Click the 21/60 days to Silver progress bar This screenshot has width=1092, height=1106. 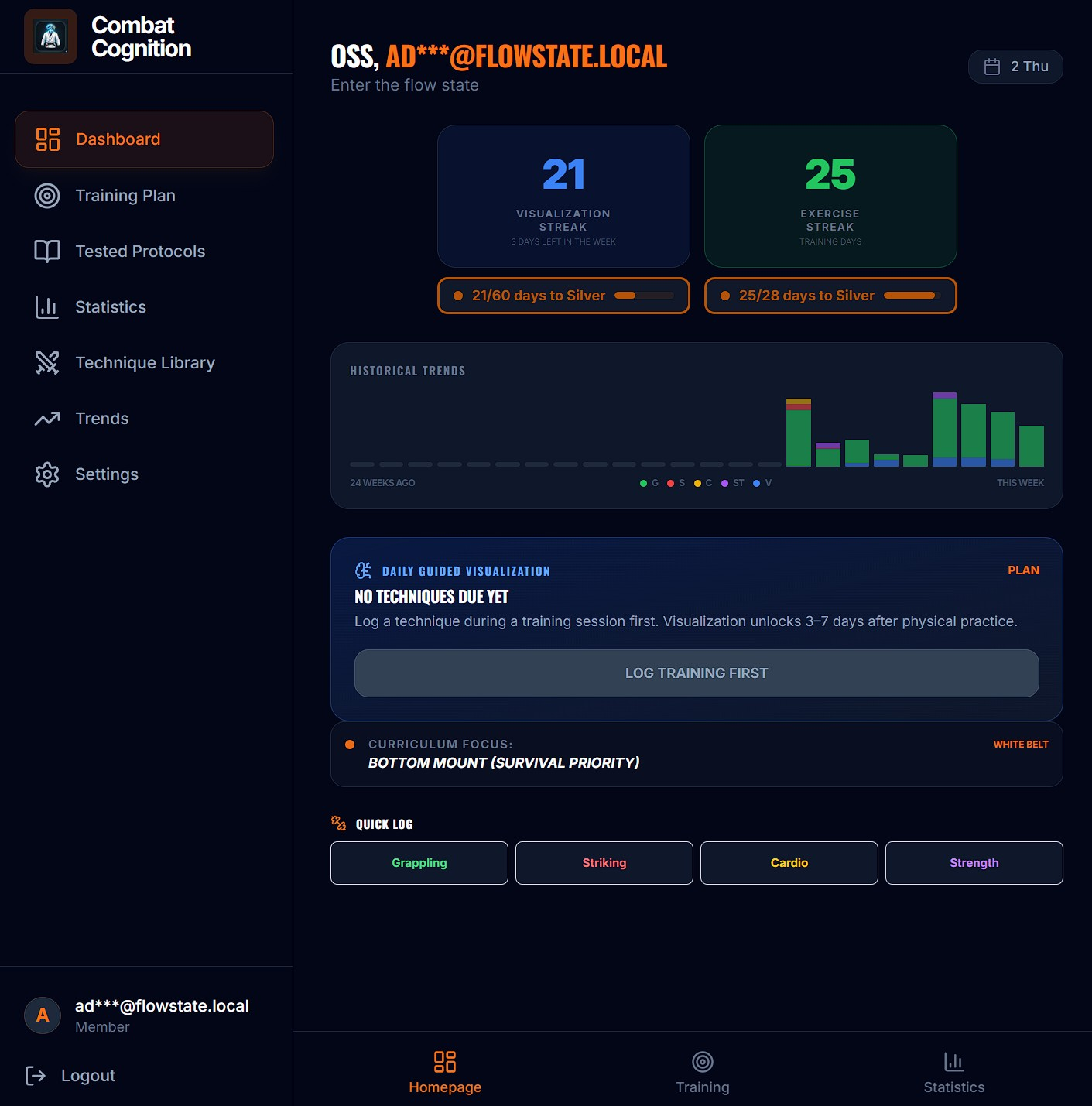coord(563,296)
